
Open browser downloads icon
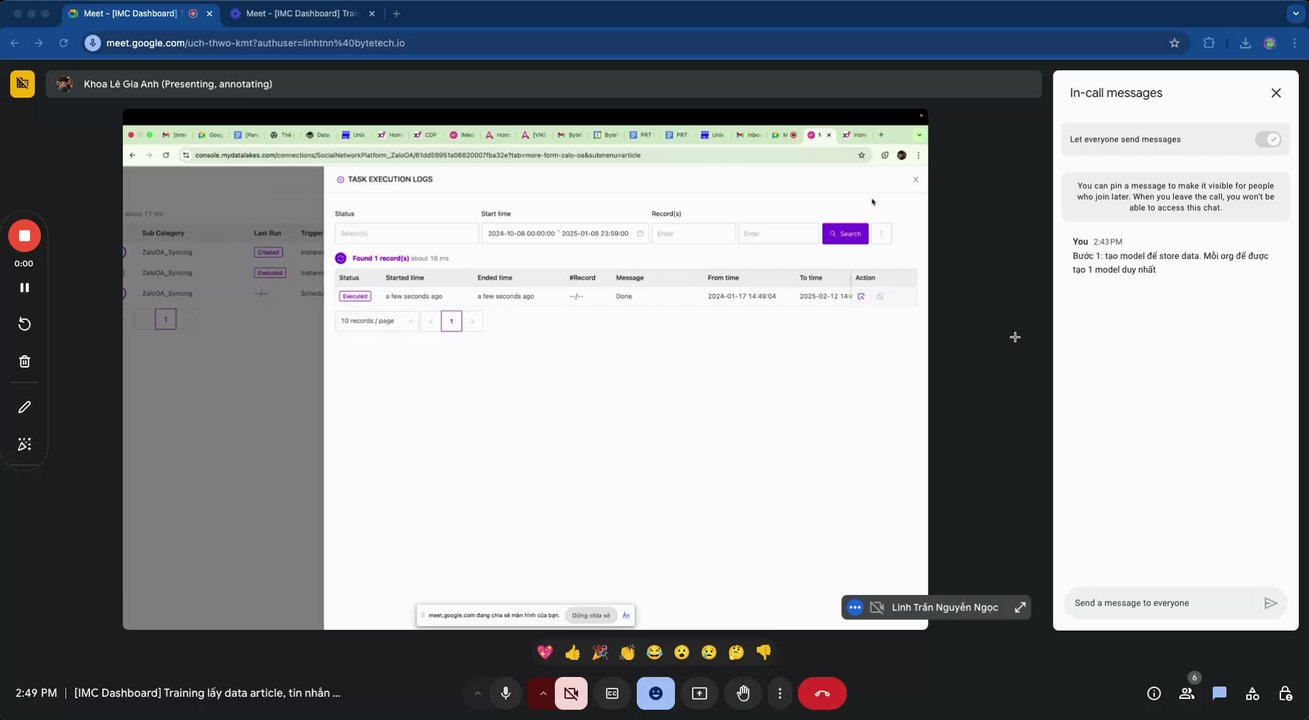(x=1245, y=43)
